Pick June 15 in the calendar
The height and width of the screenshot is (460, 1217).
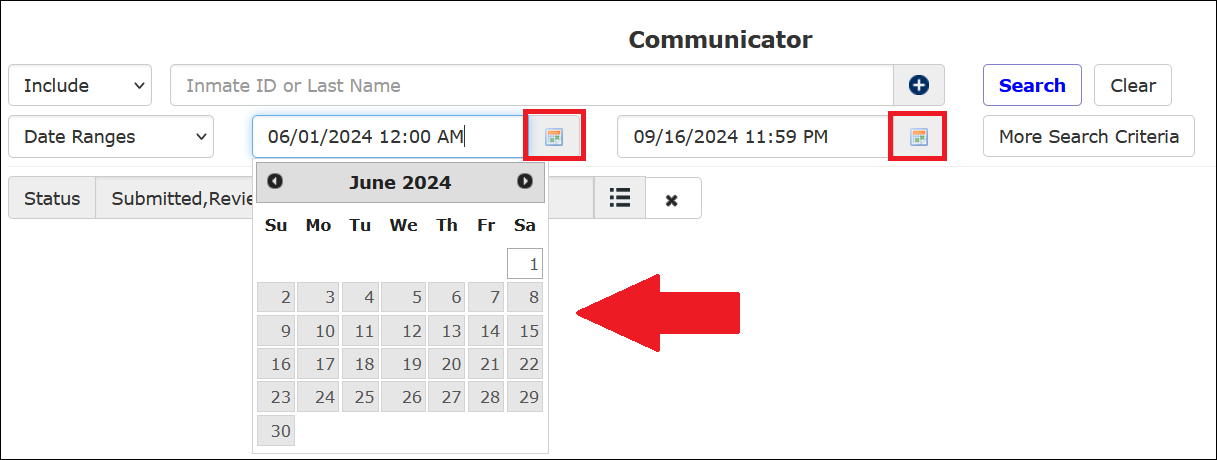[525, 331]
